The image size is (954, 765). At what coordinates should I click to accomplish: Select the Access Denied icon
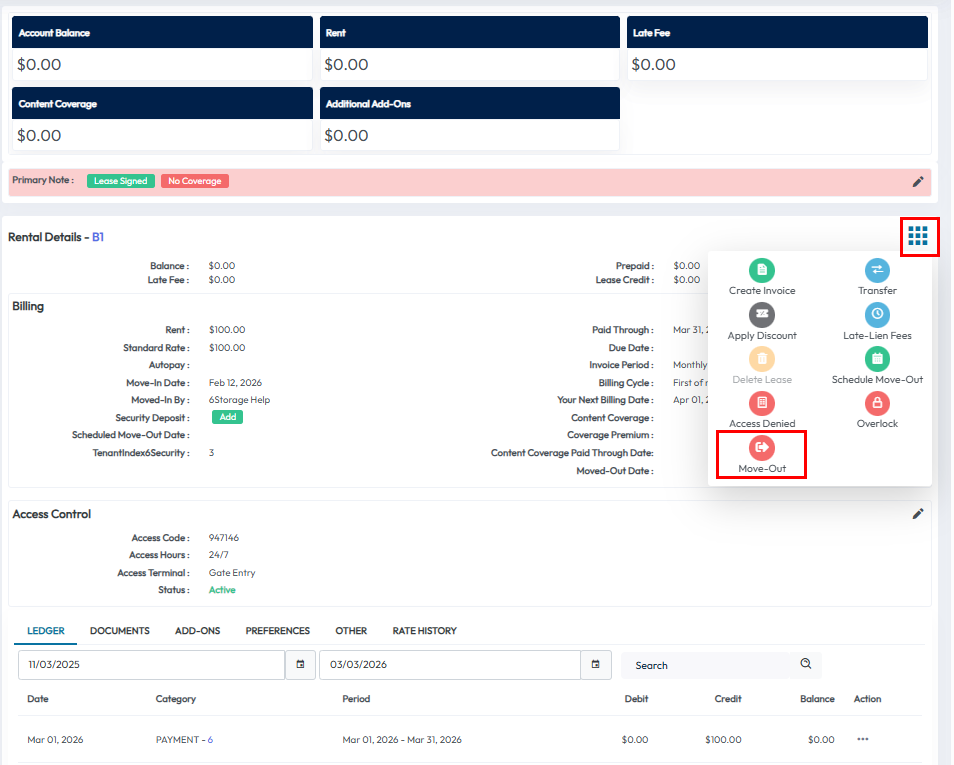click(762, 403)
